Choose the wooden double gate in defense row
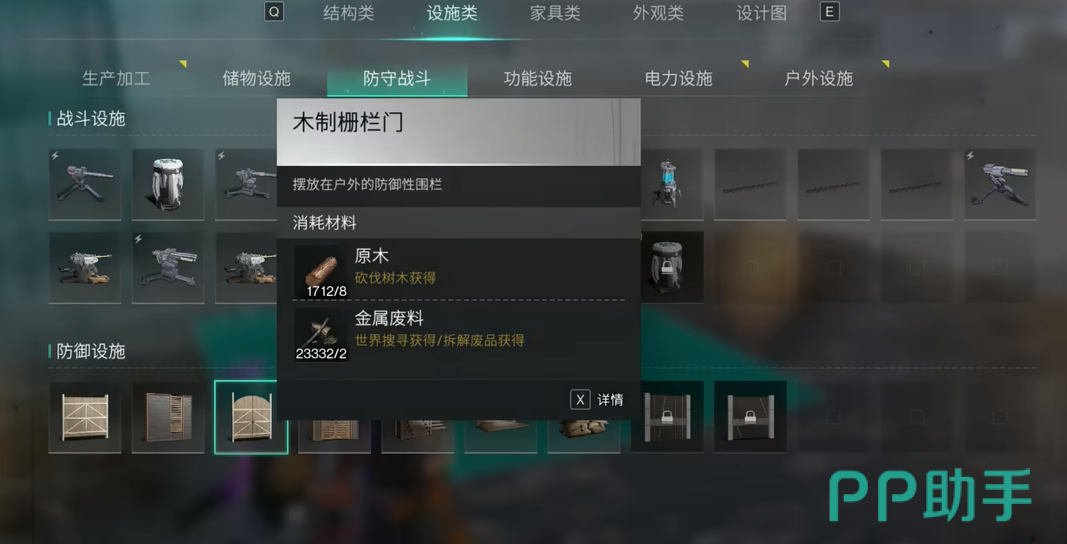 84,417
